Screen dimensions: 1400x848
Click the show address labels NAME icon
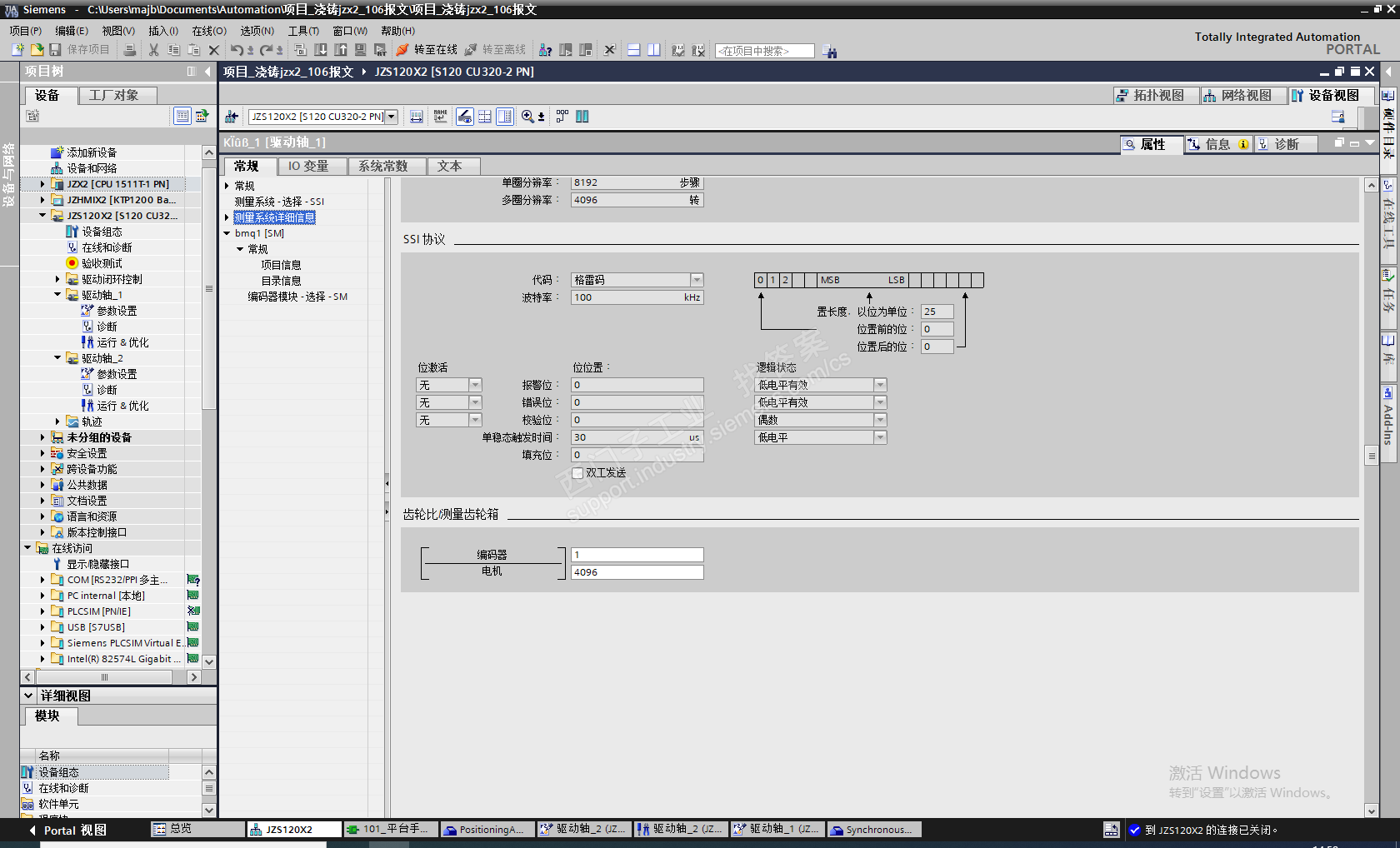441,117
